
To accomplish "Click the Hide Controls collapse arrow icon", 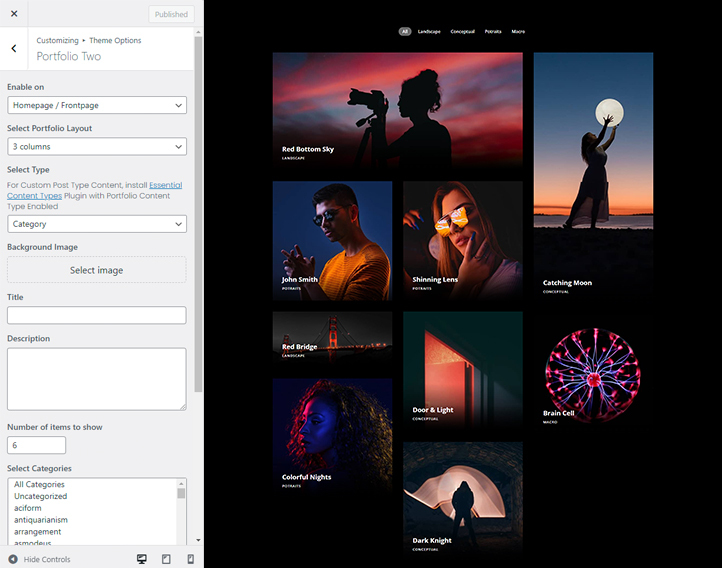I will (13, 559).
